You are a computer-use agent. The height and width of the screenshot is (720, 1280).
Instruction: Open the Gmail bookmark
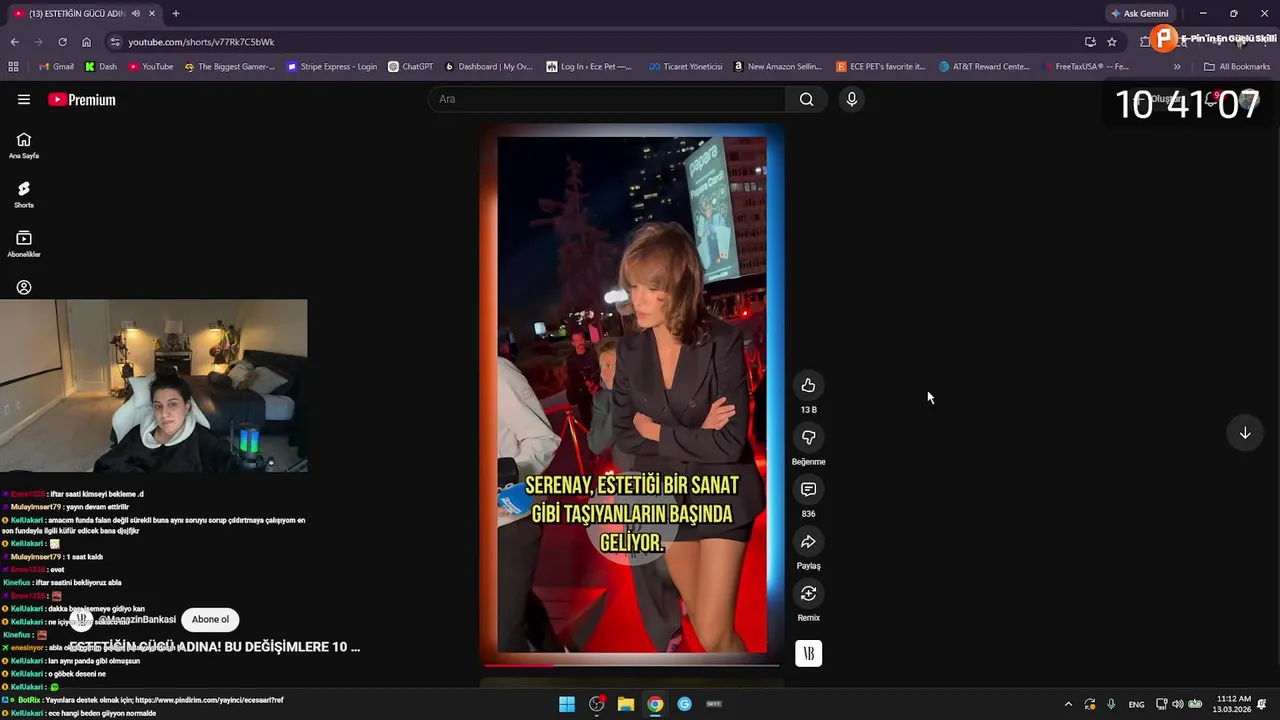tap(56, 67)
